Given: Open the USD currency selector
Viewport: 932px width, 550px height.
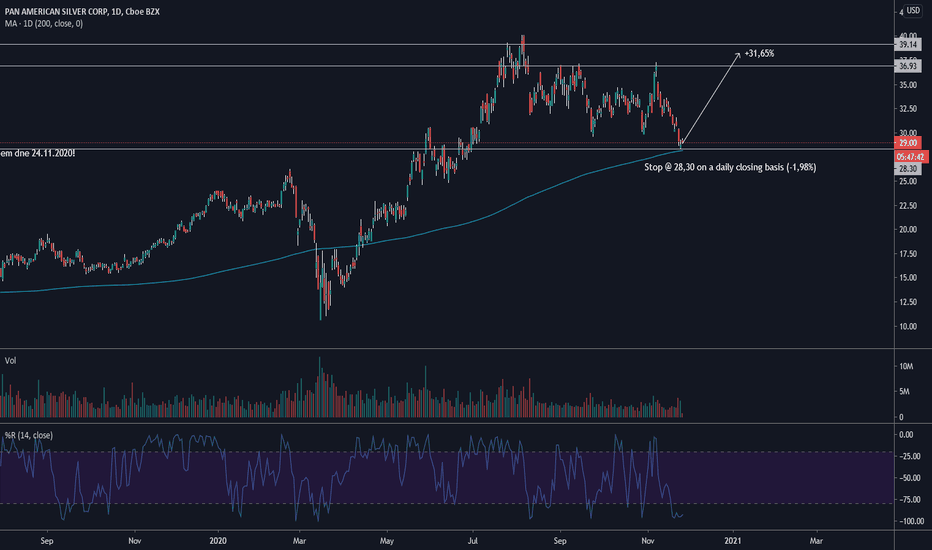Looking at the screenshot, I should pos(913,11).
